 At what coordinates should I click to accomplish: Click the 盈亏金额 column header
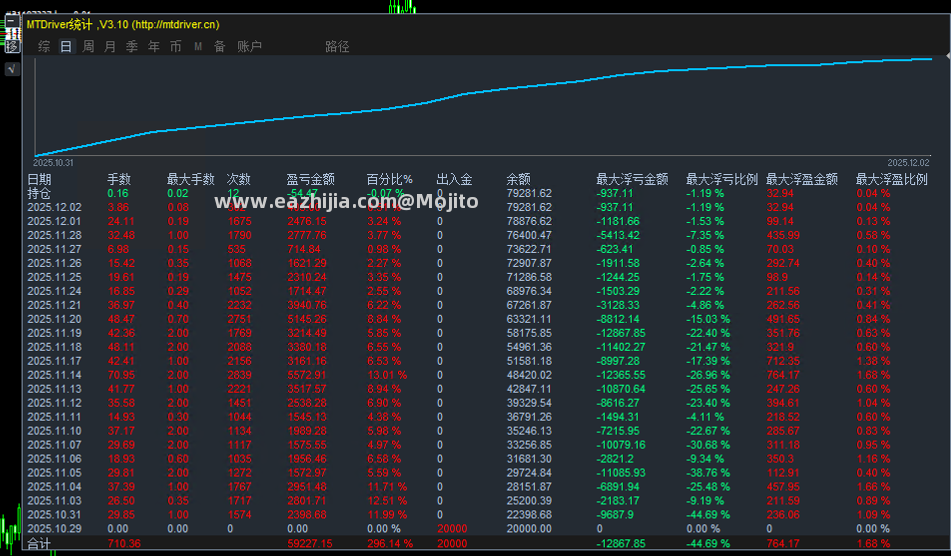[x=311, y=179]
